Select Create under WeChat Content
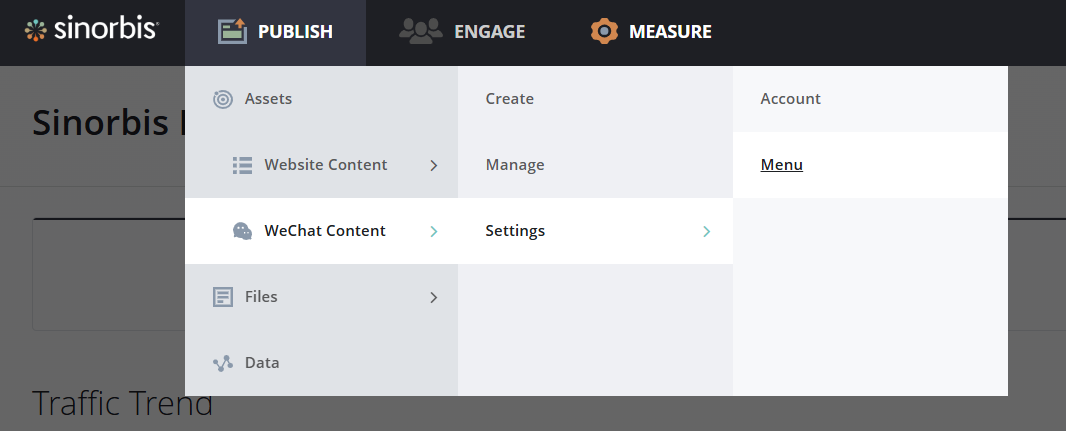1066x431 pixels. point(510,99)
